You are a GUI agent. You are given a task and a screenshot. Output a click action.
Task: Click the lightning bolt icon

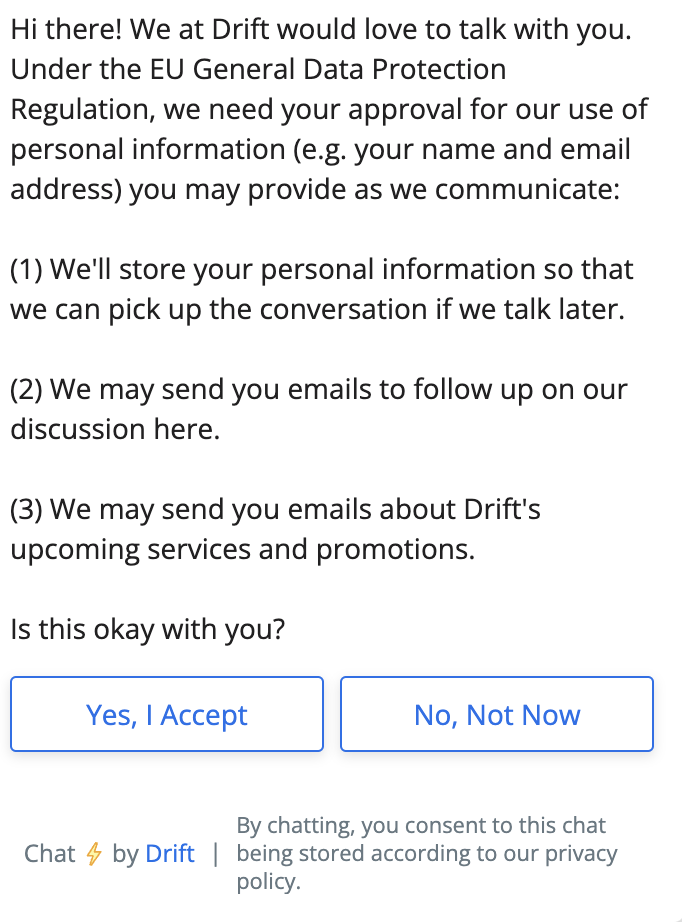point(94,854)
